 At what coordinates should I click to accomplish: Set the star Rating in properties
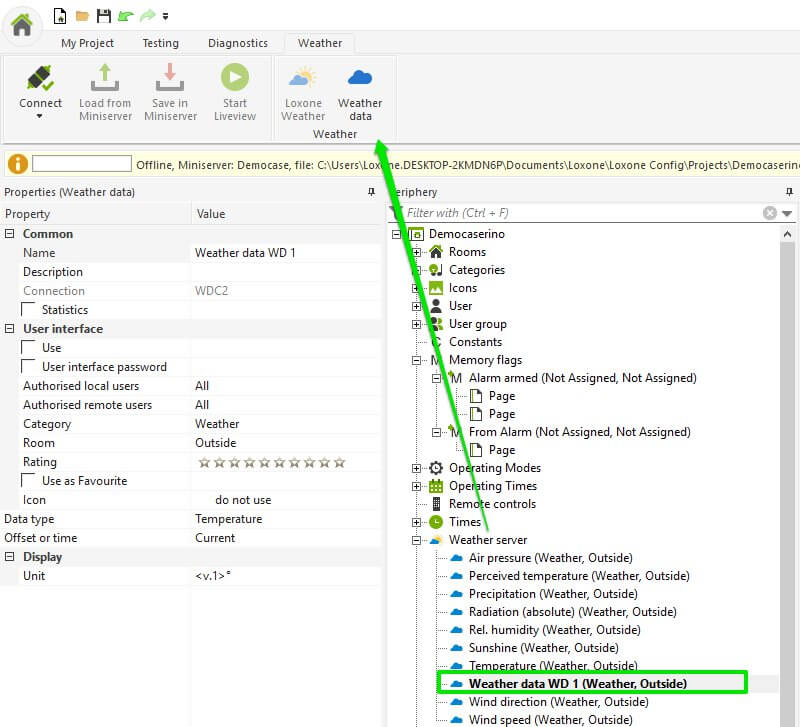coord(271,462)
